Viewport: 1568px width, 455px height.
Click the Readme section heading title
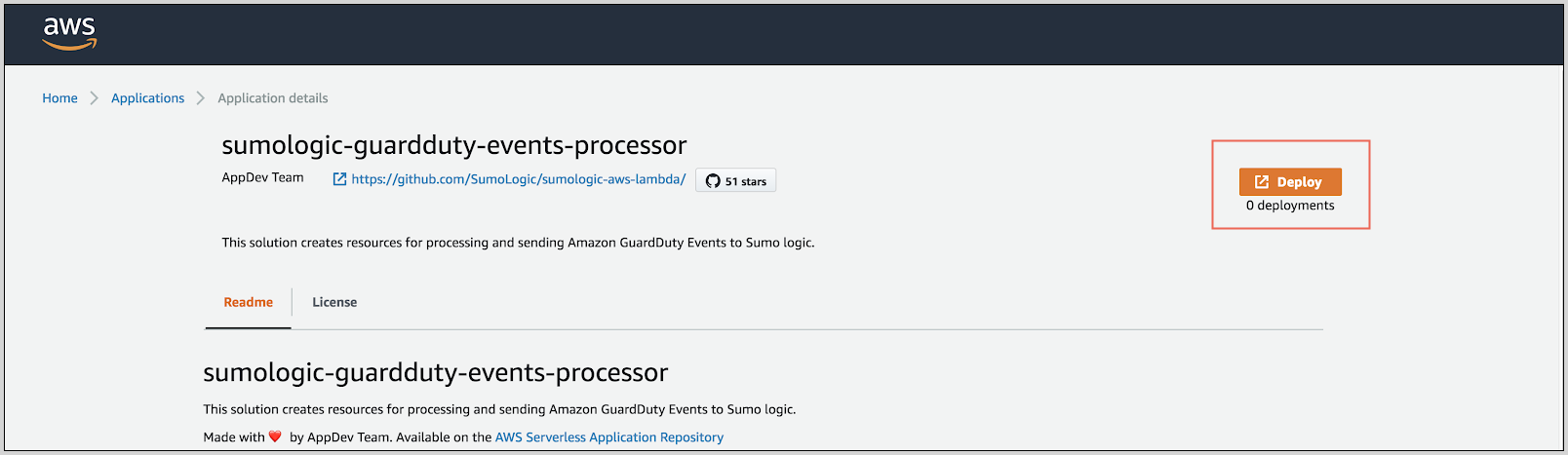point(435,373)
